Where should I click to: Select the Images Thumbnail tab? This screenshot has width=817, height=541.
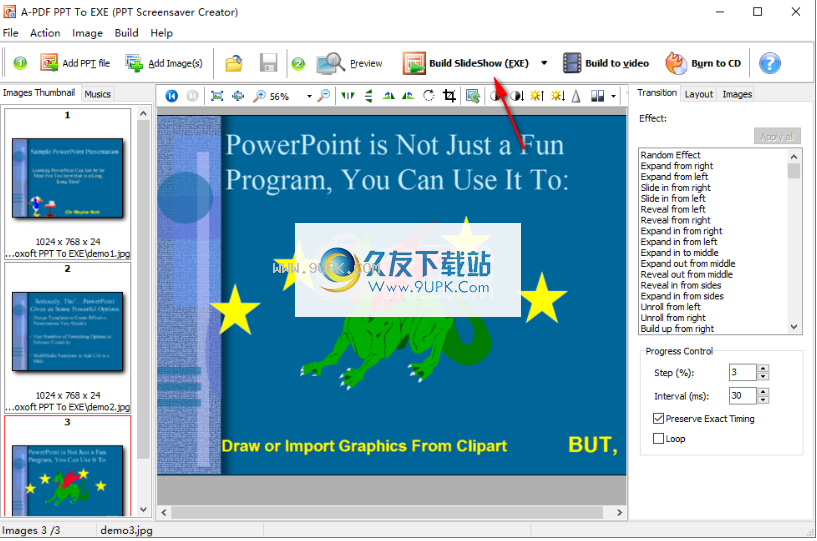(x=39, y=93)
